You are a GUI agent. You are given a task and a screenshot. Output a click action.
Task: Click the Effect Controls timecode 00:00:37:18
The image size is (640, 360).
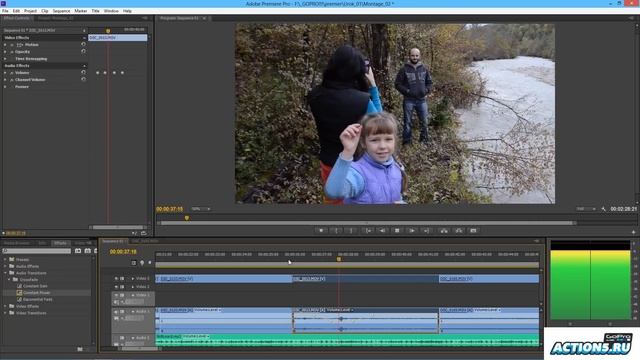click(x=16, y=233)
